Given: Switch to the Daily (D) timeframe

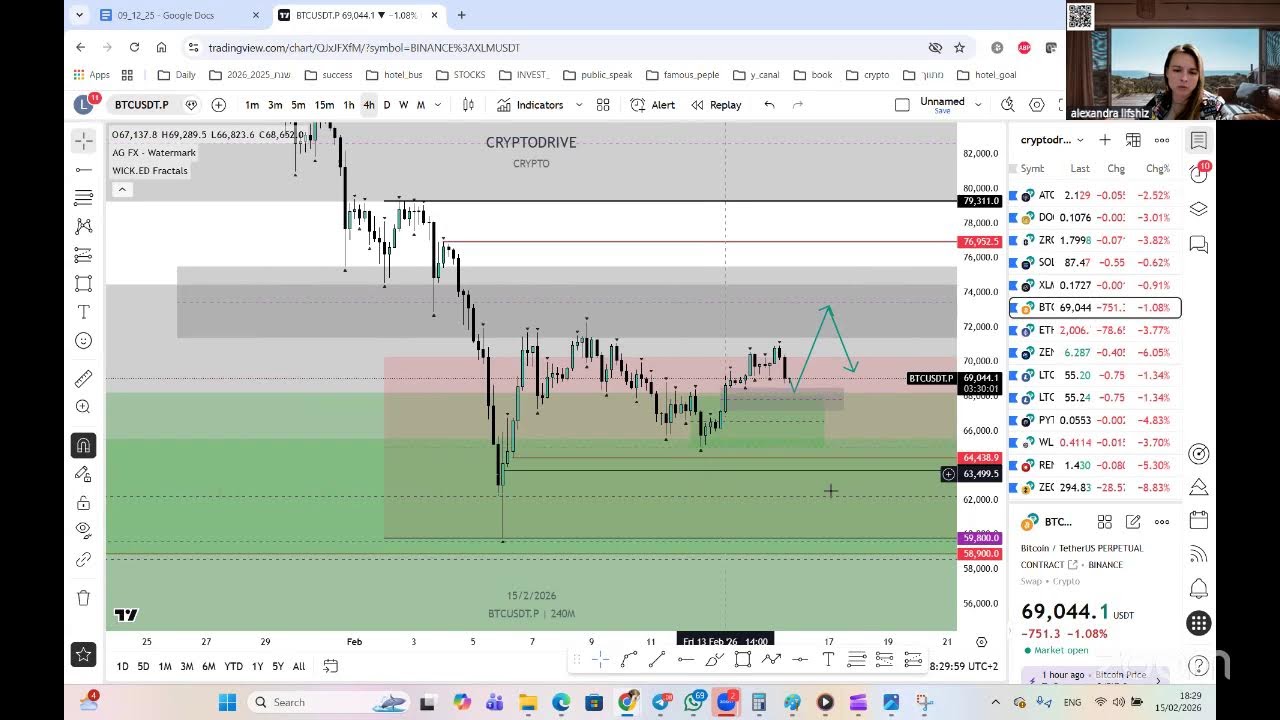Looking at the screenshot, I should [387, 105].
